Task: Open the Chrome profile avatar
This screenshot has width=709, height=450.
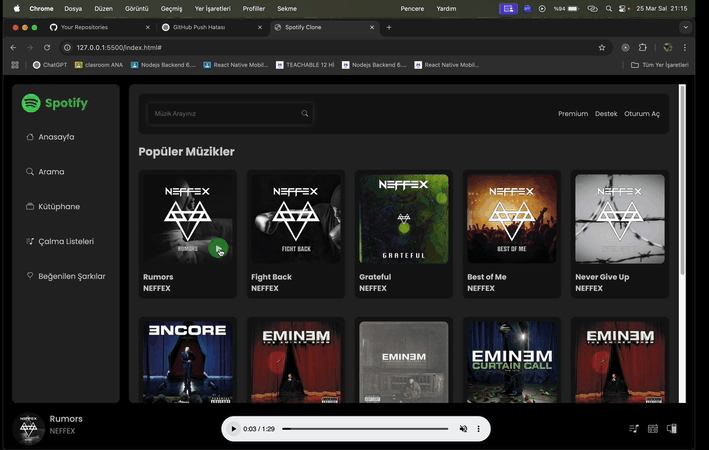Action: point(668,47)
